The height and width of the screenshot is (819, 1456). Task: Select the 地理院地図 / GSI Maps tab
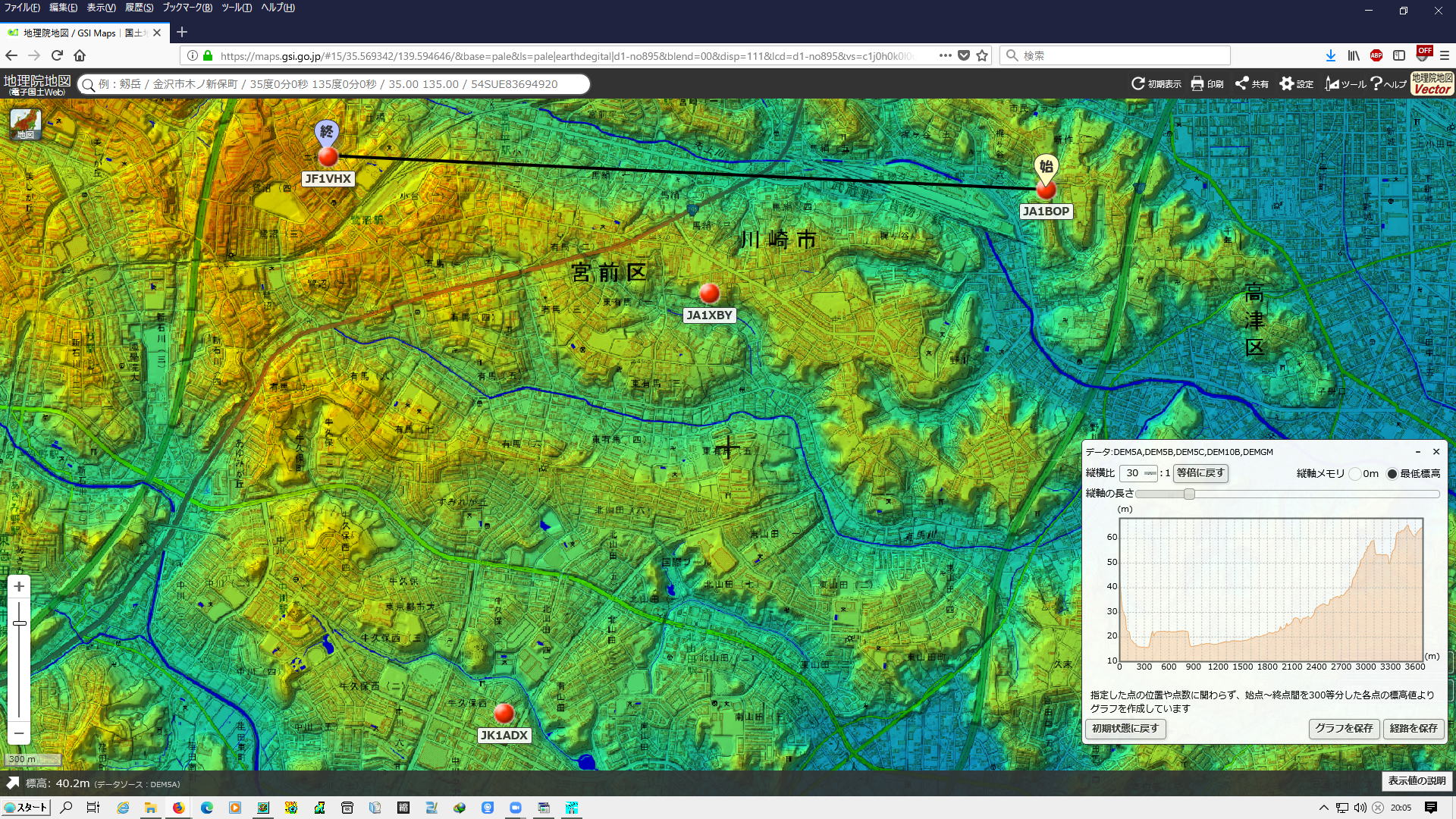83,33
